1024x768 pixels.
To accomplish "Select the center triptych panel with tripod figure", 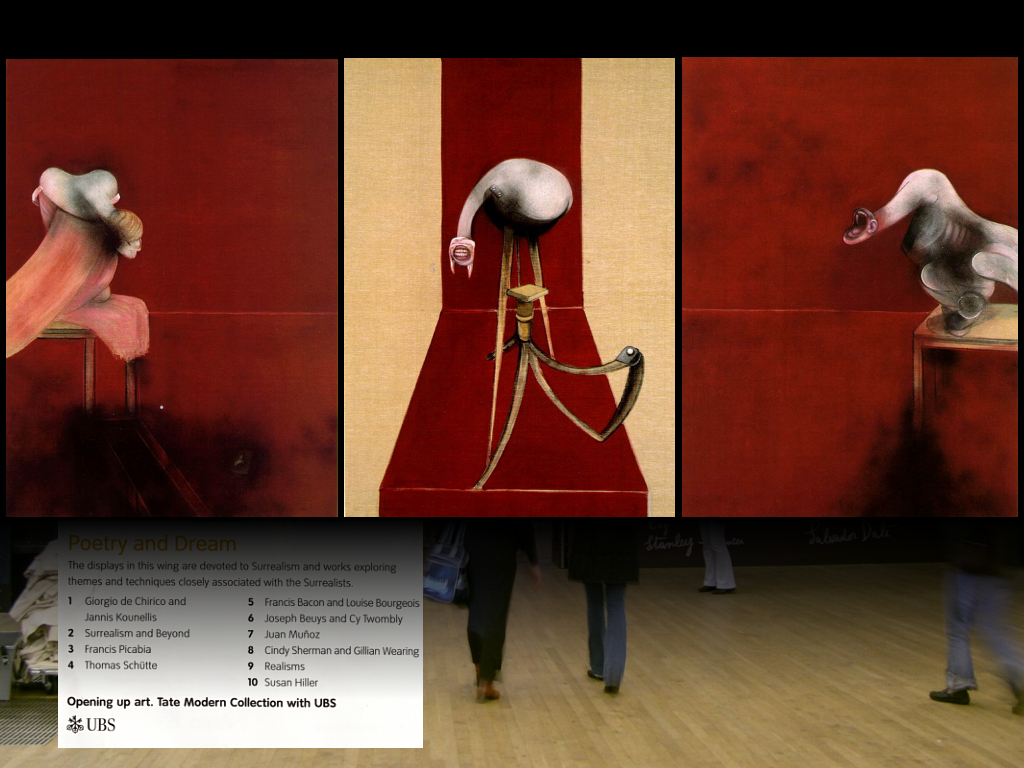I will coord(509,287).
